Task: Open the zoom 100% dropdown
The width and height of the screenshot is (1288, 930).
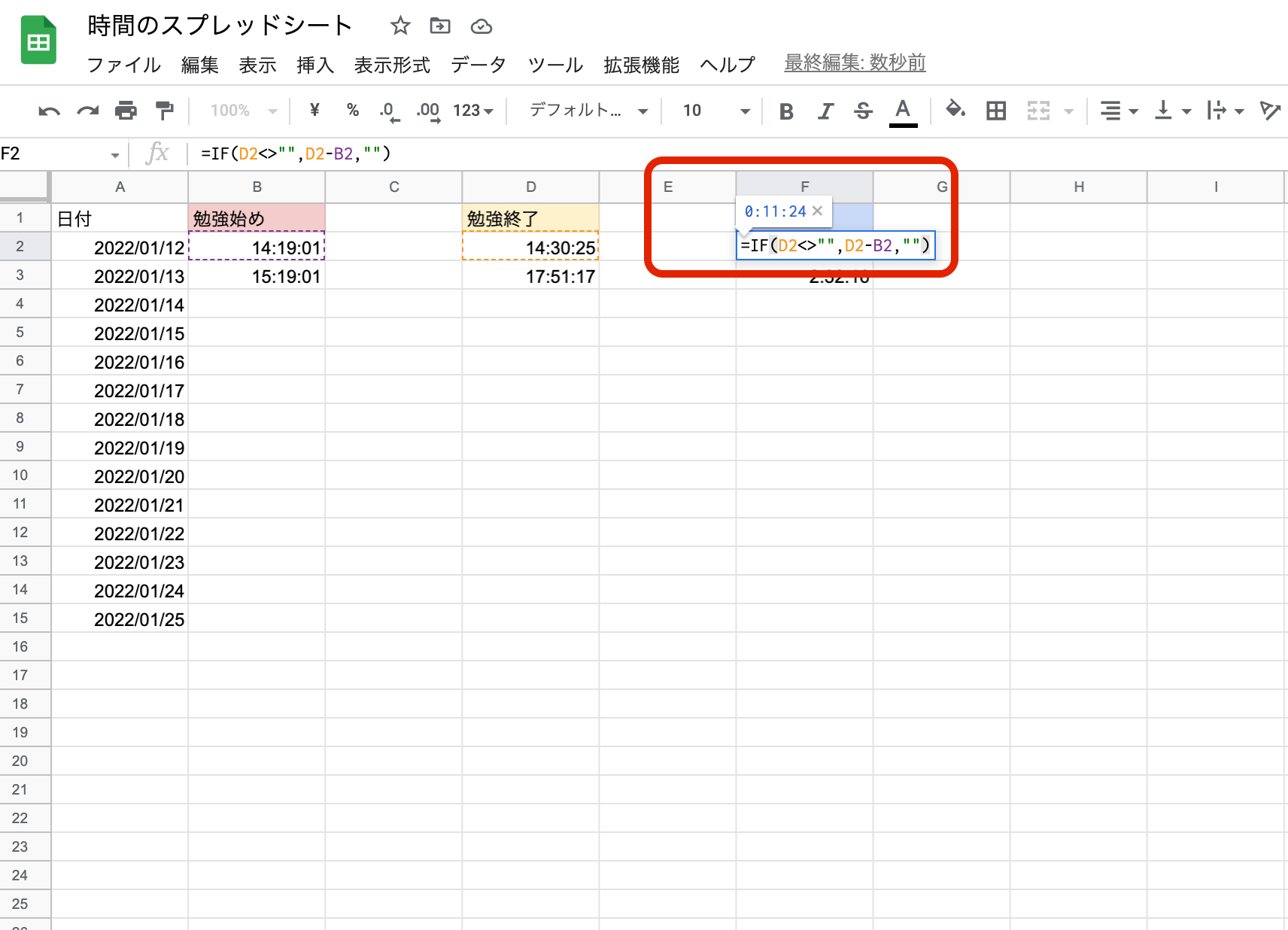Action: (243, 111)
